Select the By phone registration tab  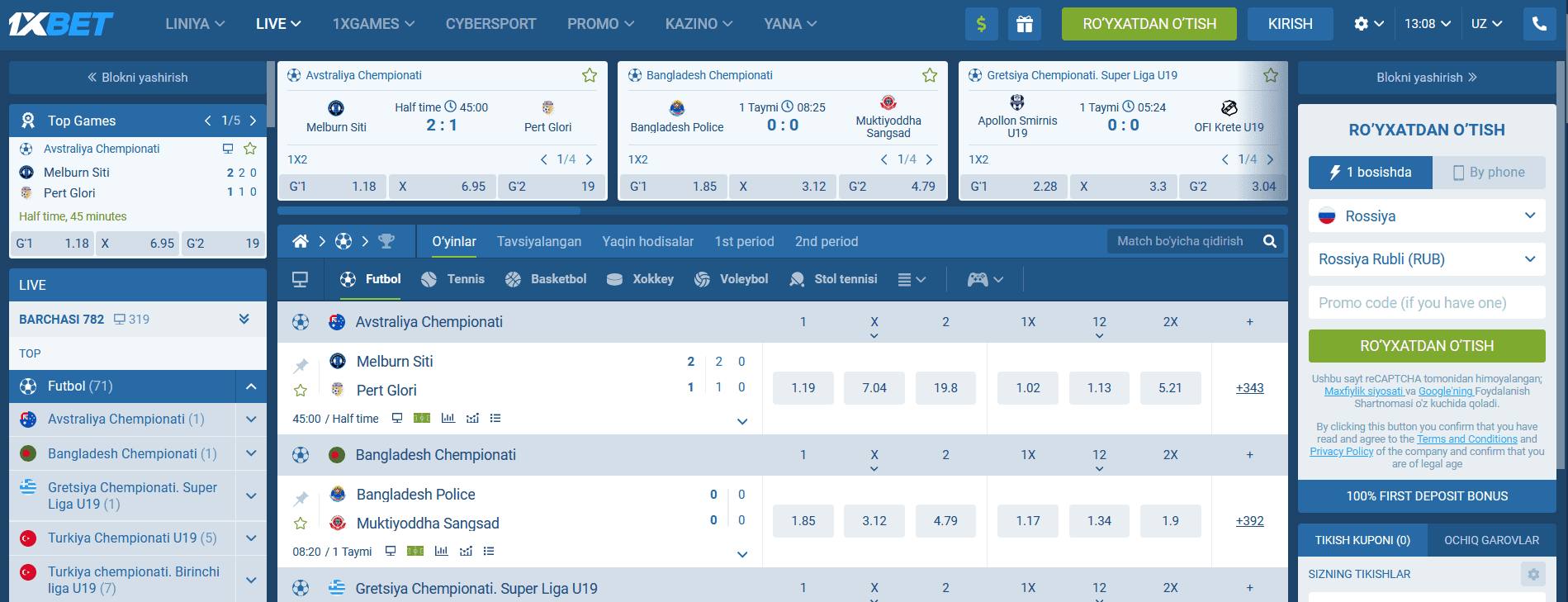[x=1489, y=173]
